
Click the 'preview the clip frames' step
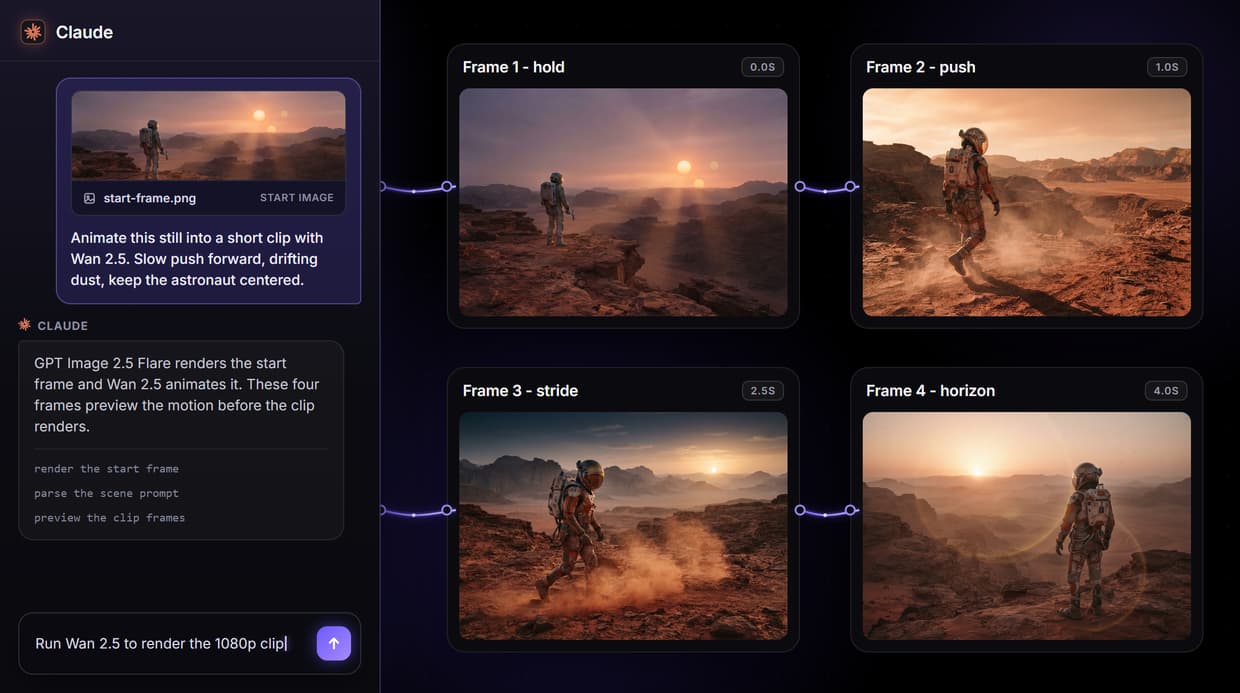[110, 518]
